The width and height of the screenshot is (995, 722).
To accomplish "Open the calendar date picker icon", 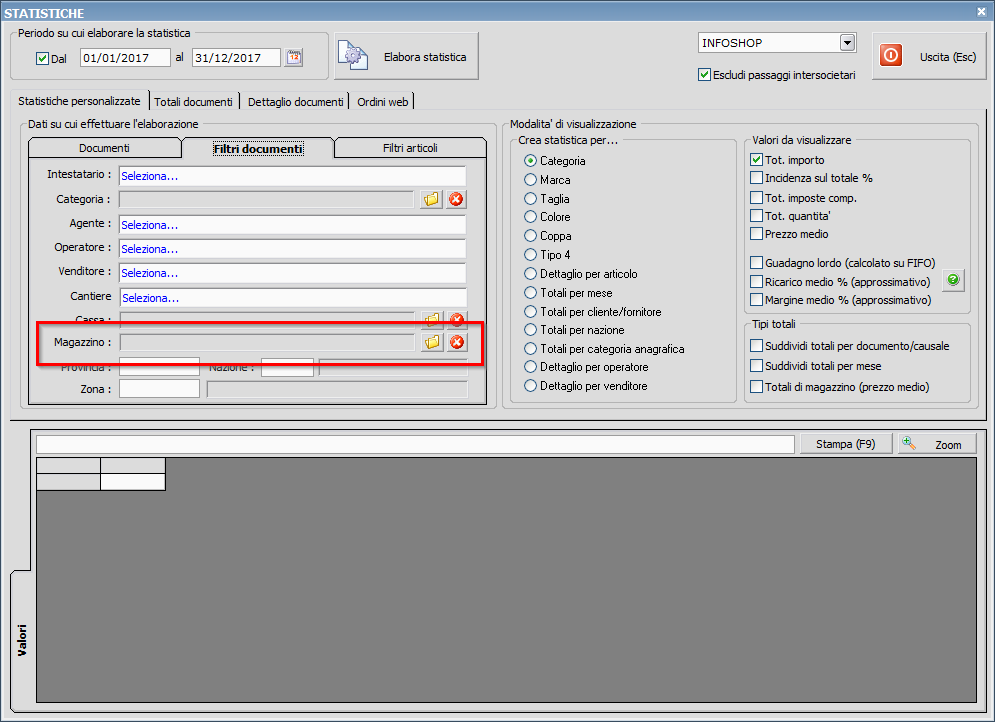I will pos(294,57).
